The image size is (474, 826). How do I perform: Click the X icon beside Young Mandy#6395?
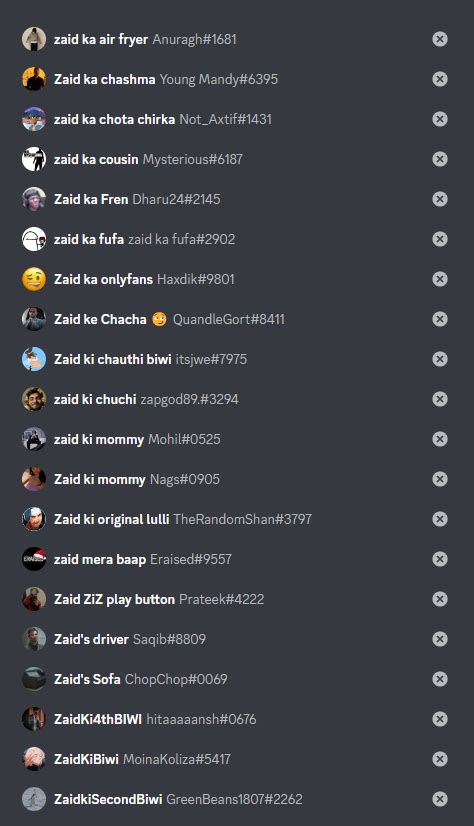(440, 79)
